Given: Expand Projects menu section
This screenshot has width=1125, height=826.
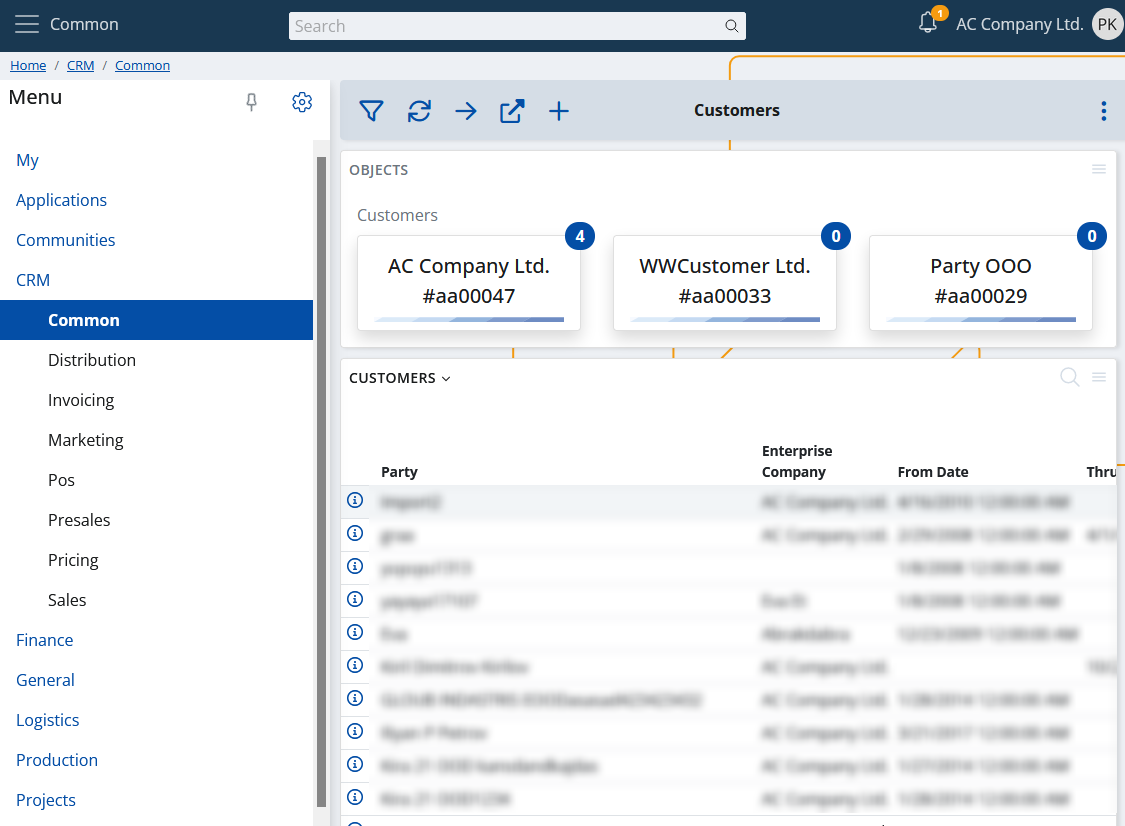Looking at the screenshot, I should click(46, 800).
